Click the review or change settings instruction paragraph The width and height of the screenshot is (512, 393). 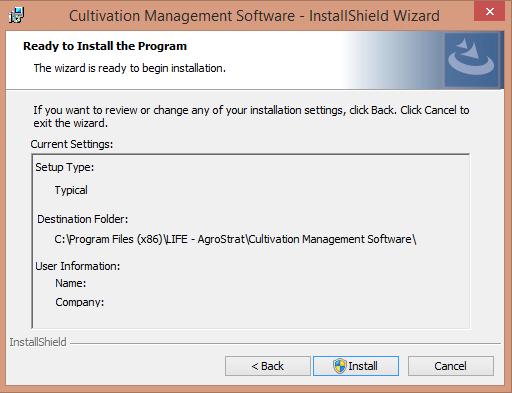[x=251, y=116]
